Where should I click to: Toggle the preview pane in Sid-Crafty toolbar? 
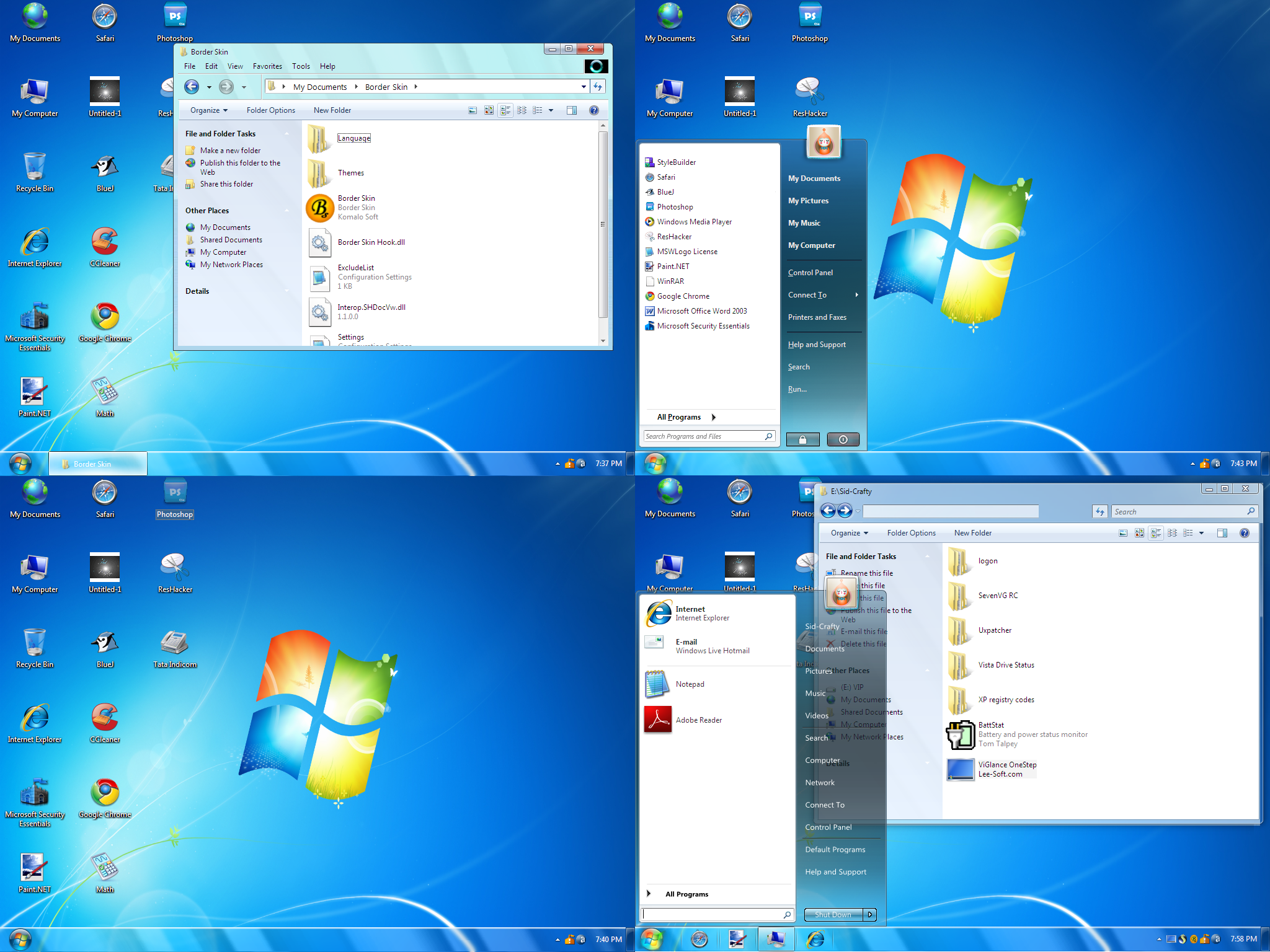click(x=1222, y=533)
